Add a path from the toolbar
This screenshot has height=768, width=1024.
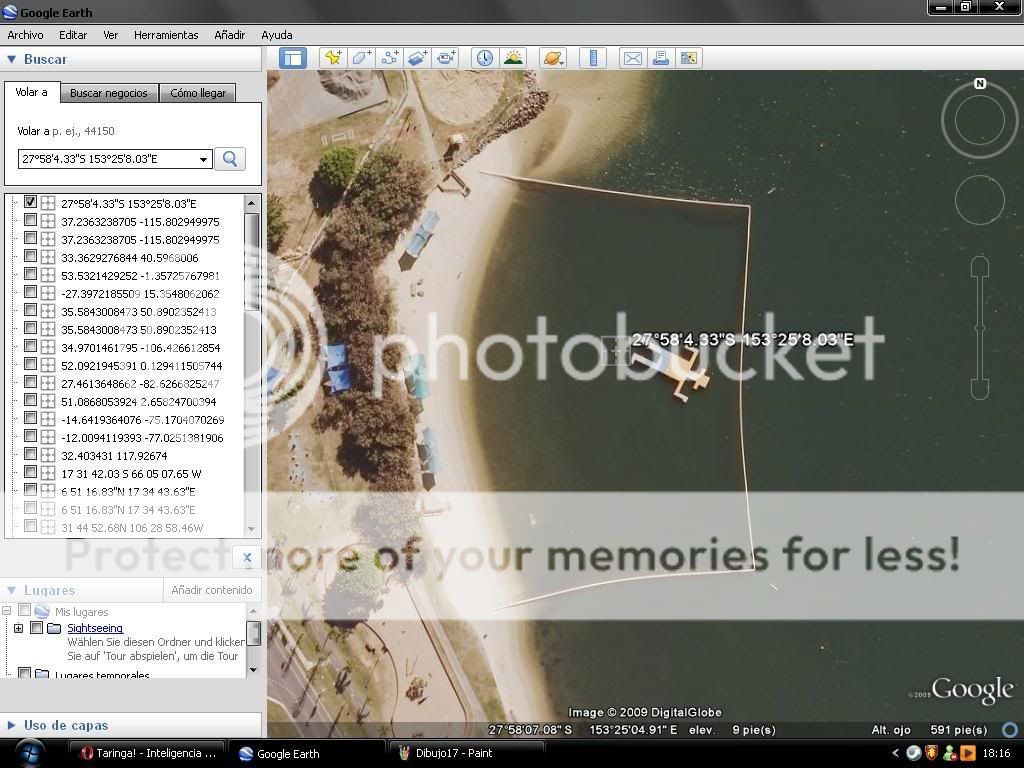tap(390, 58)
